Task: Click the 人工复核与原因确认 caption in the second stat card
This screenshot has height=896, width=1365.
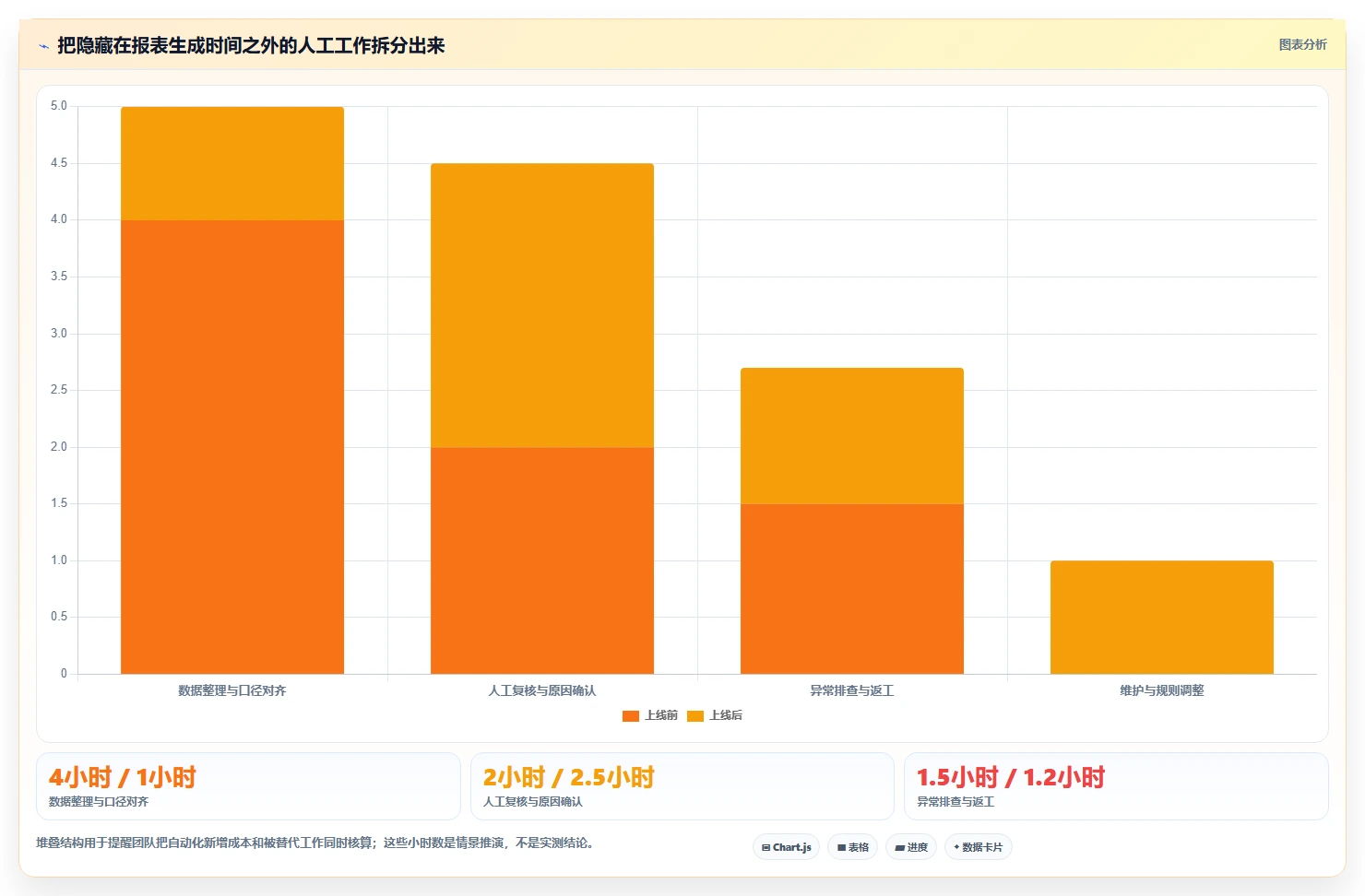Action: pyautogui.click(x=533, y=802)
